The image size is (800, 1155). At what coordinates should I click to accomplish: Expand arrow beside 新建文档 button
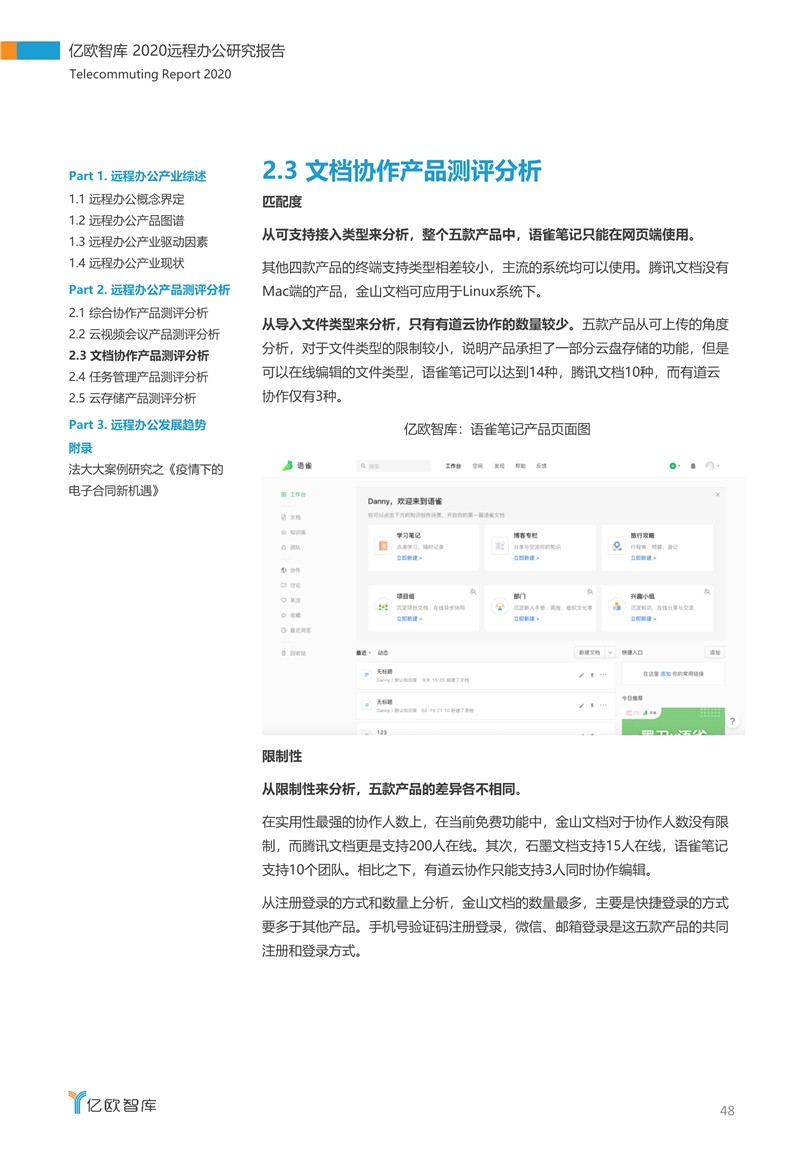pos(610,652)
